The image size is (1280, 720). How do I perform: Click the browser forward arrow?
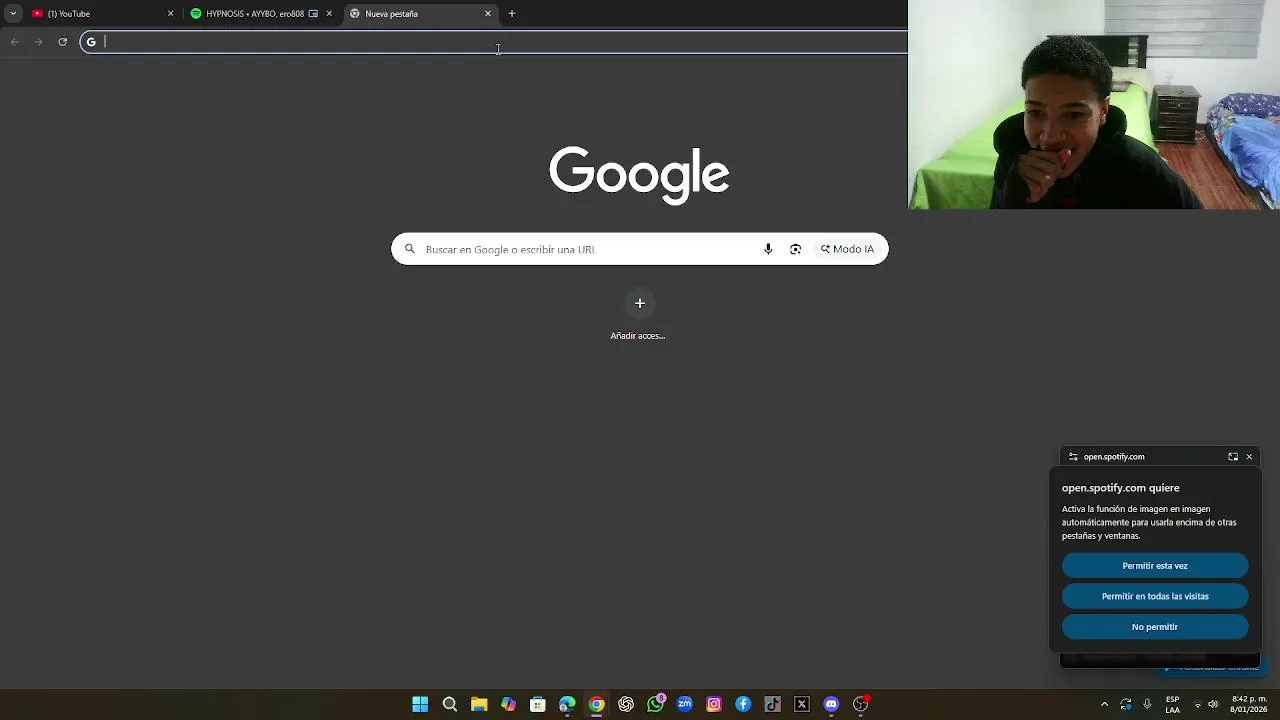click(38, 41)
